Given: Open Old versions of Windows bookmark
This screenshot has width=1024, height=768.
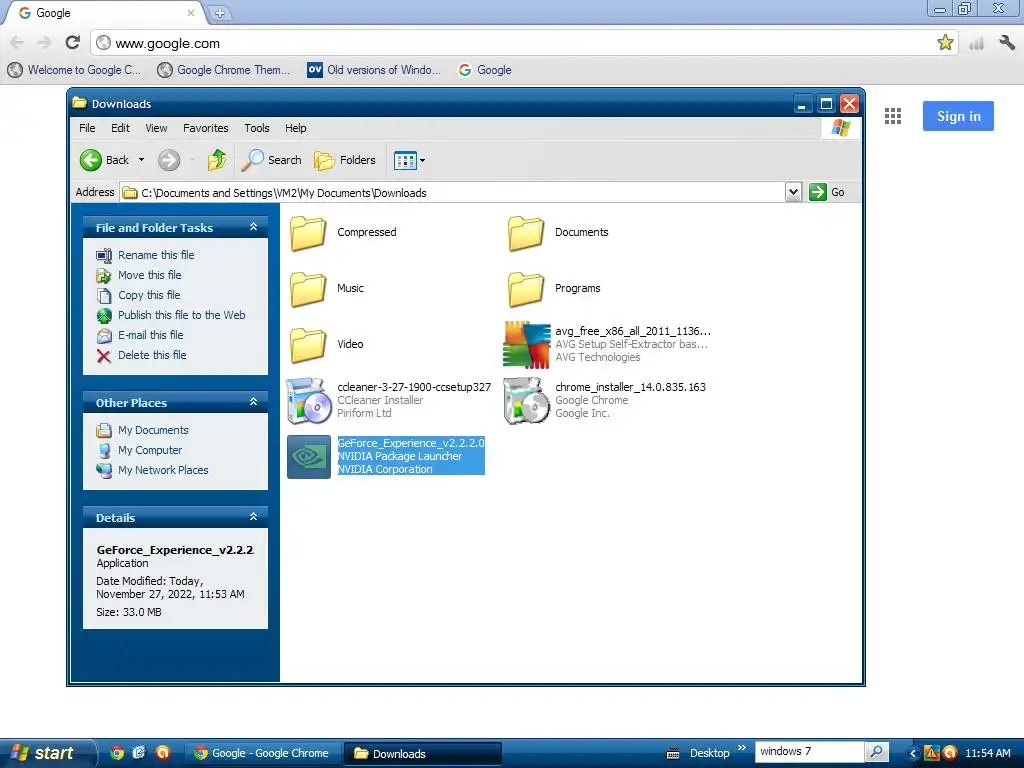Looking at the screenshot, I should click(x=374, y=70).
